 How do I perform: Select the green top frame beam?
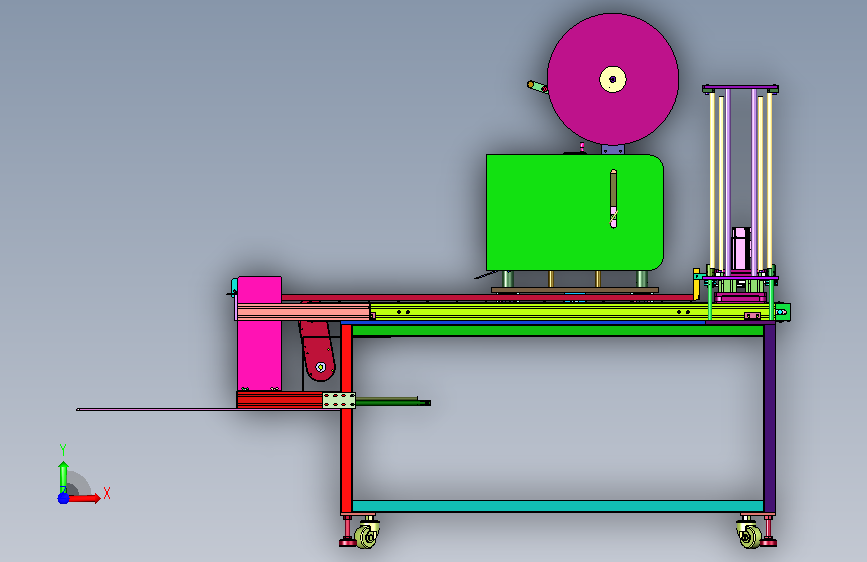coord(558,330)
